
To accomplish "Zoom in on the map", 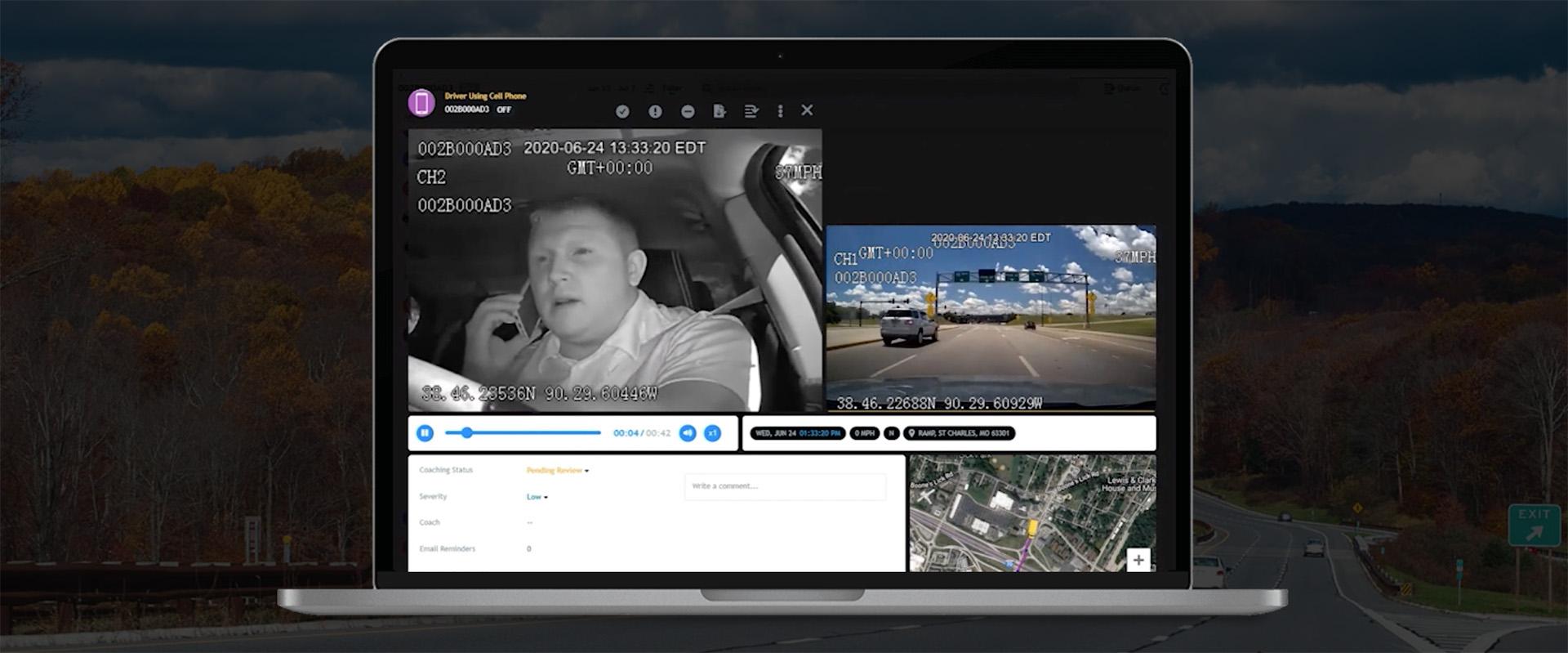I will (x=1138, y=560).
